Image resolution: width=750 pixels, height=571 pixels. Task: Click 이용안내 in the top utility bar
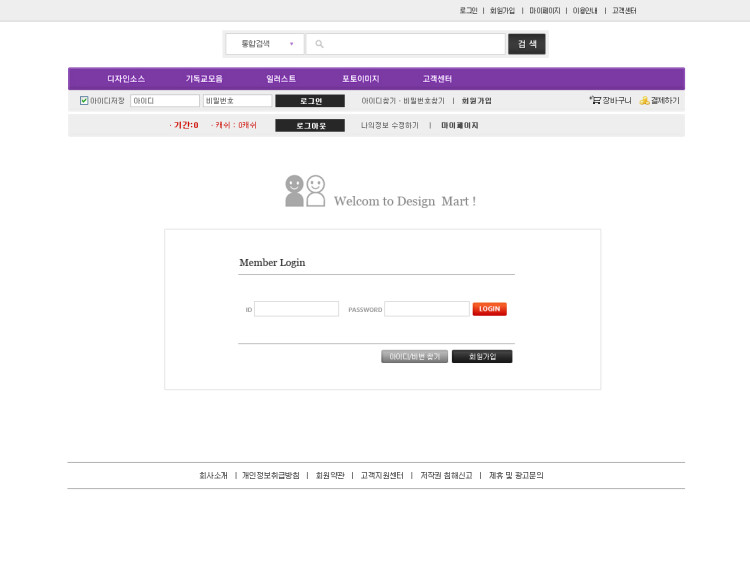click(585, 10)
